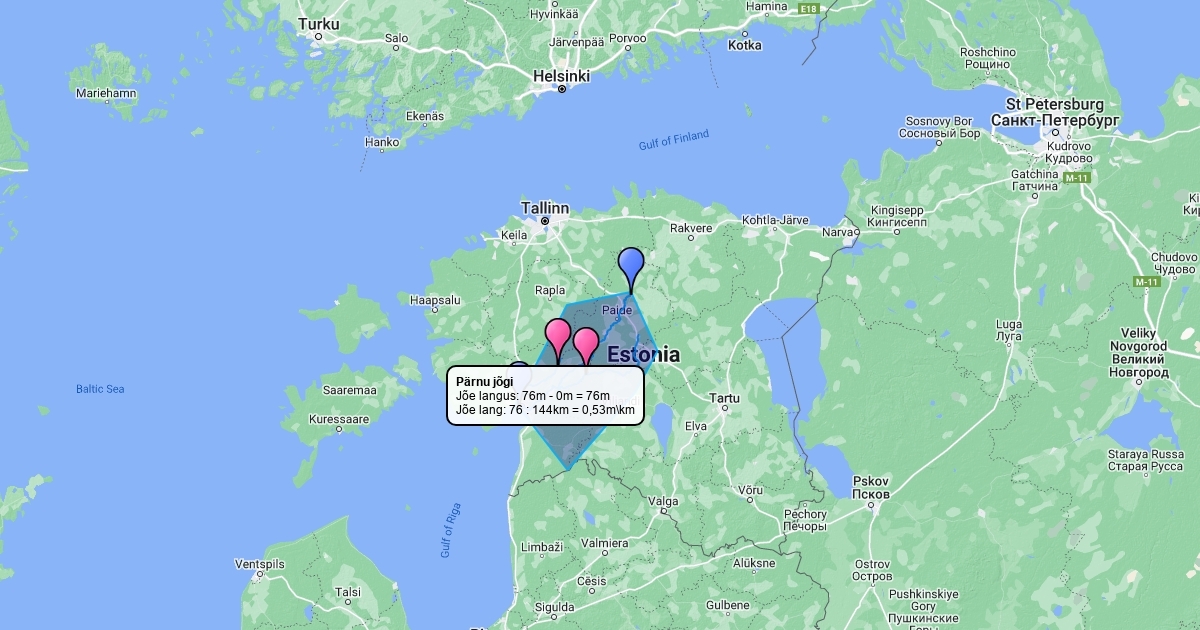
Task: Click the Gulf of Riga label
Action: [450, 528]
